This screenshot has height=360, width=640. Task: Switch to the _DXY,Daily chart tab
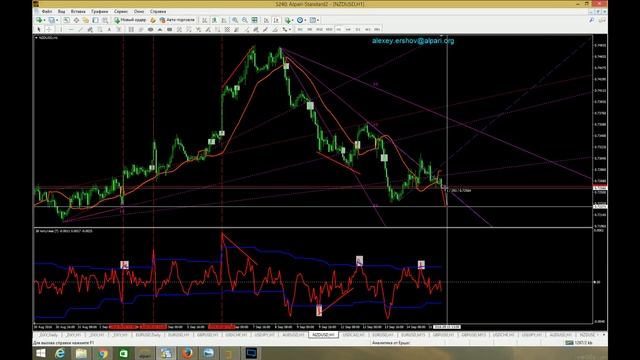click(49, 335)
